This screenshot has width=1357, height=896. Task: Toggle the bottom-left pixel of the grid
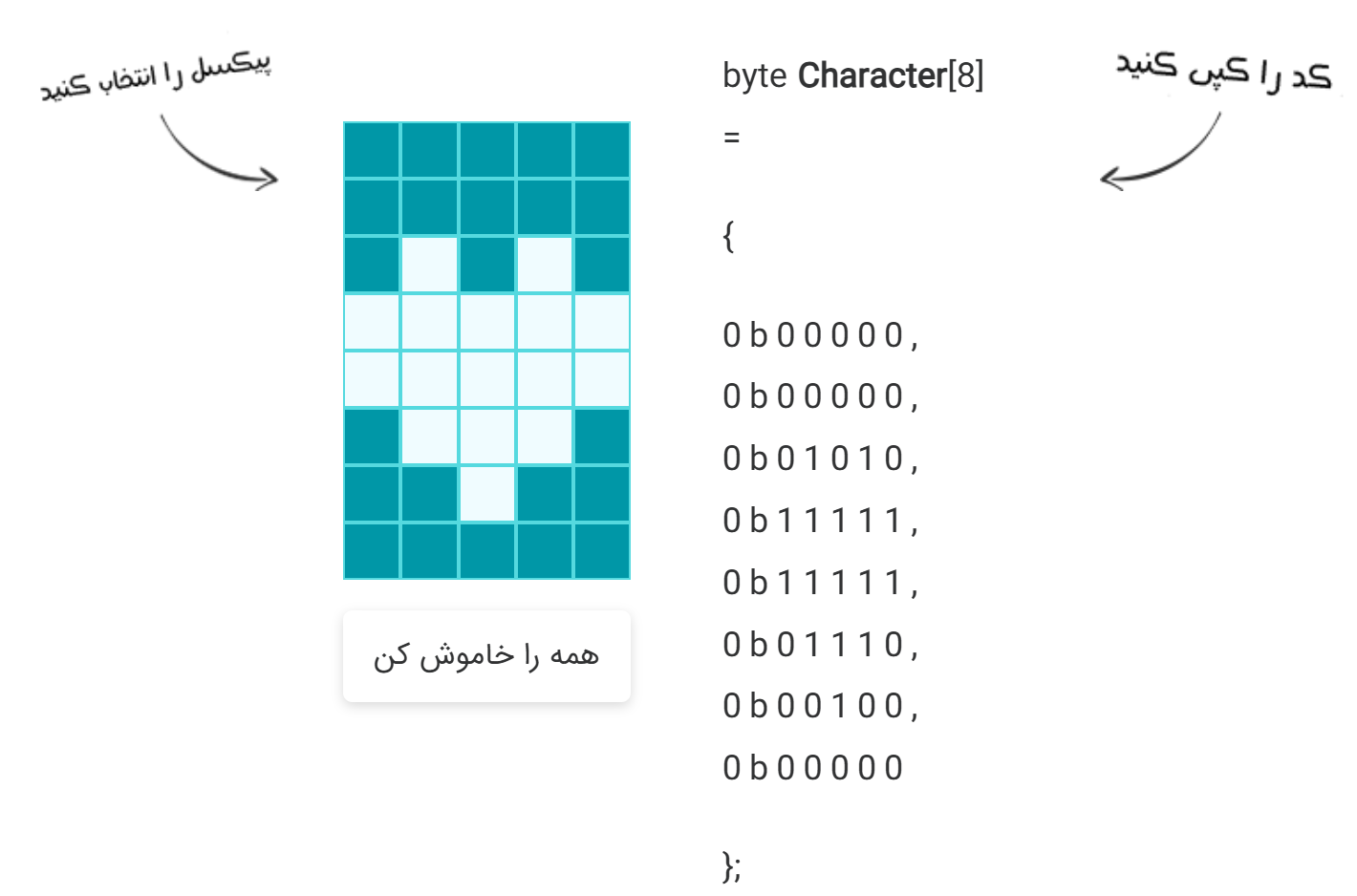(372, 551)
